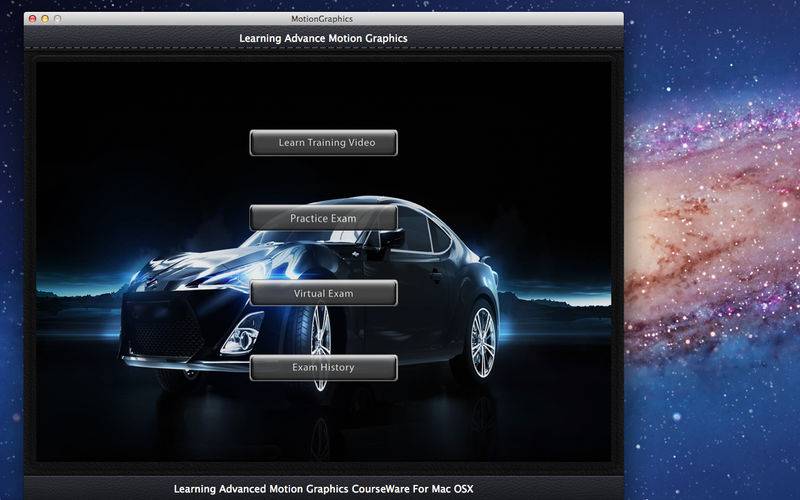
Task: Zoom the window using the green button
Action: tap(57, 19)
